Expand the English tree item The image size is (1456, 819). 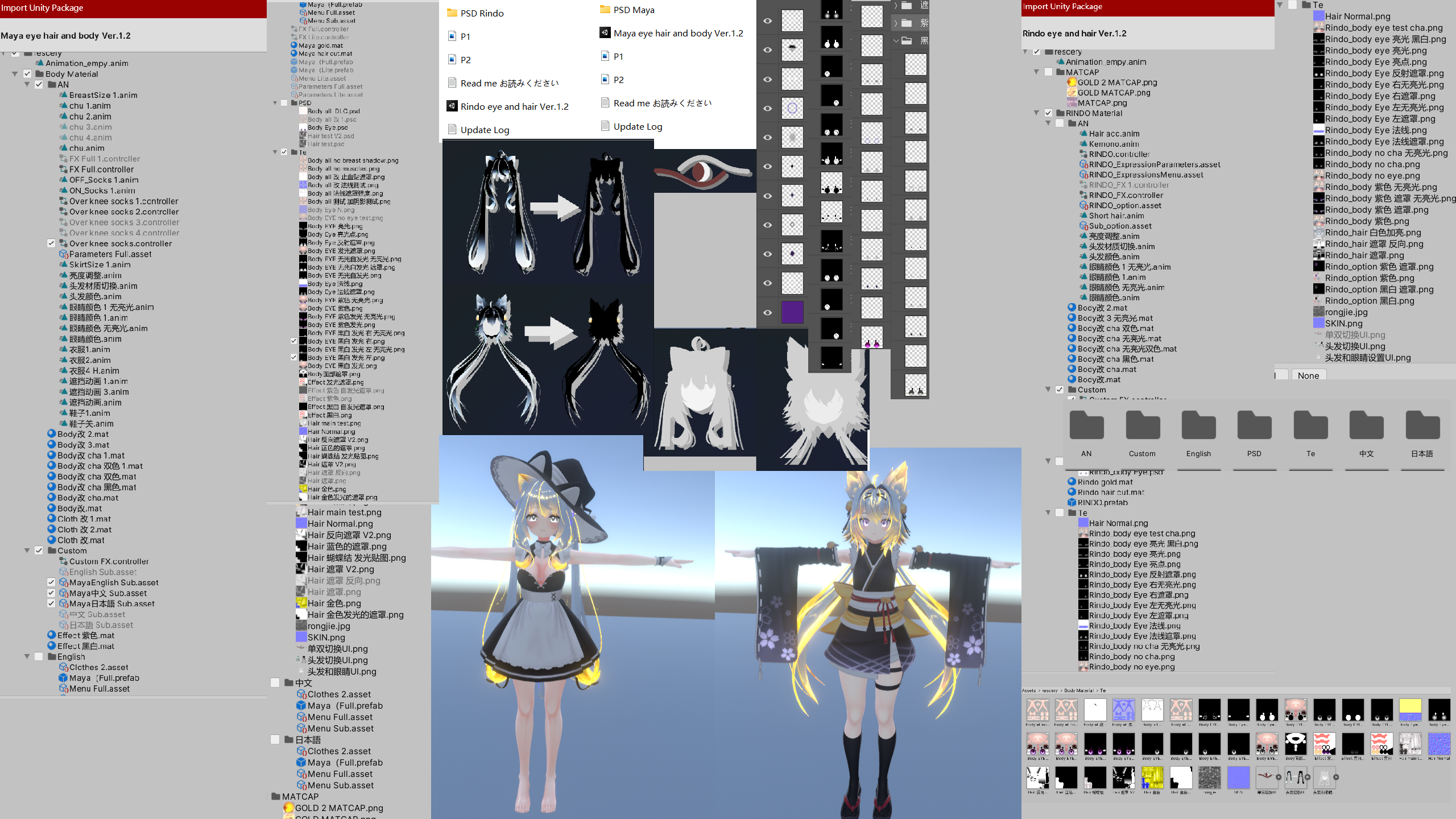27,656
